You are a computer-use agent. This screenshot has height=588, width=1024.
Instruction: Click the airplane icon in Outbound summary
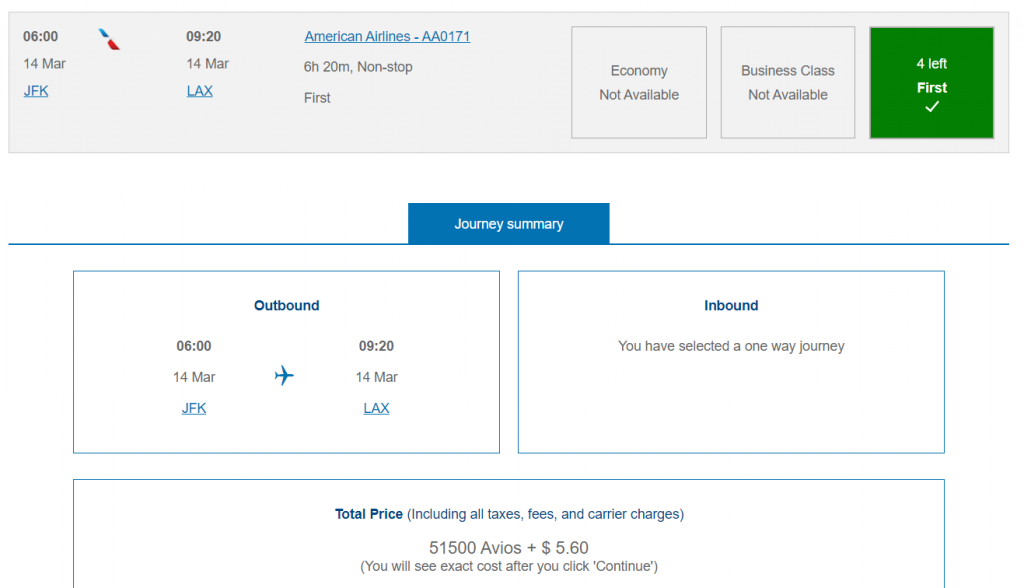tap(284, 376)
